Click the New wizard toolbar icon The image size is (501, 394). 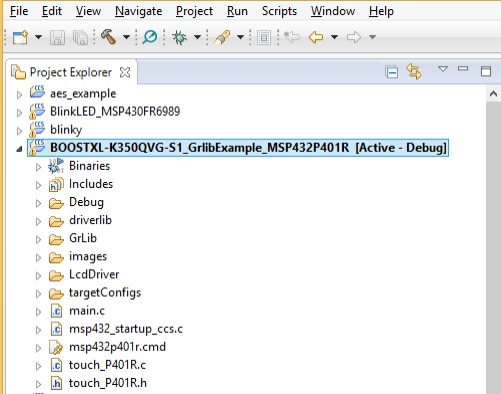(21, 37)
